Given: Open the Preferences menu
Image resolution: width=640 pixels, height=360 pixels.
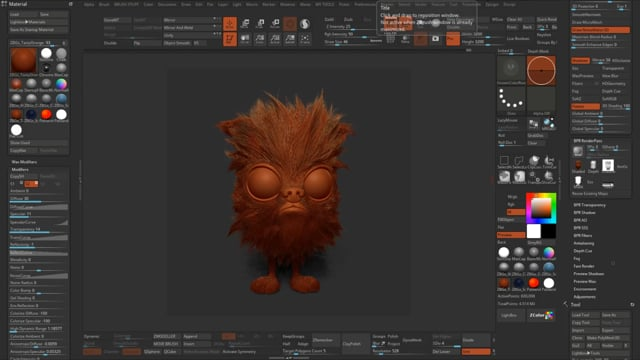Looking at the screenshot, I should click(365, 4).
